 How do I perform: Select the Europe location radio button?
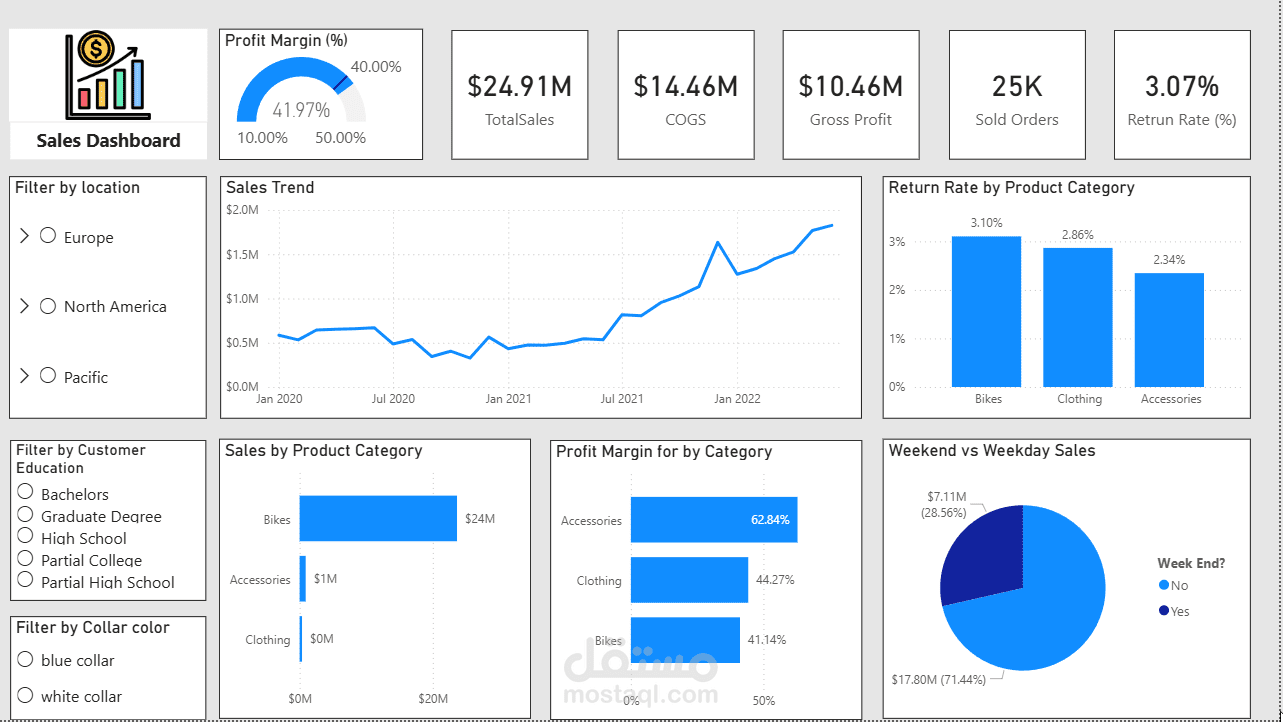[x=48, y=236]
